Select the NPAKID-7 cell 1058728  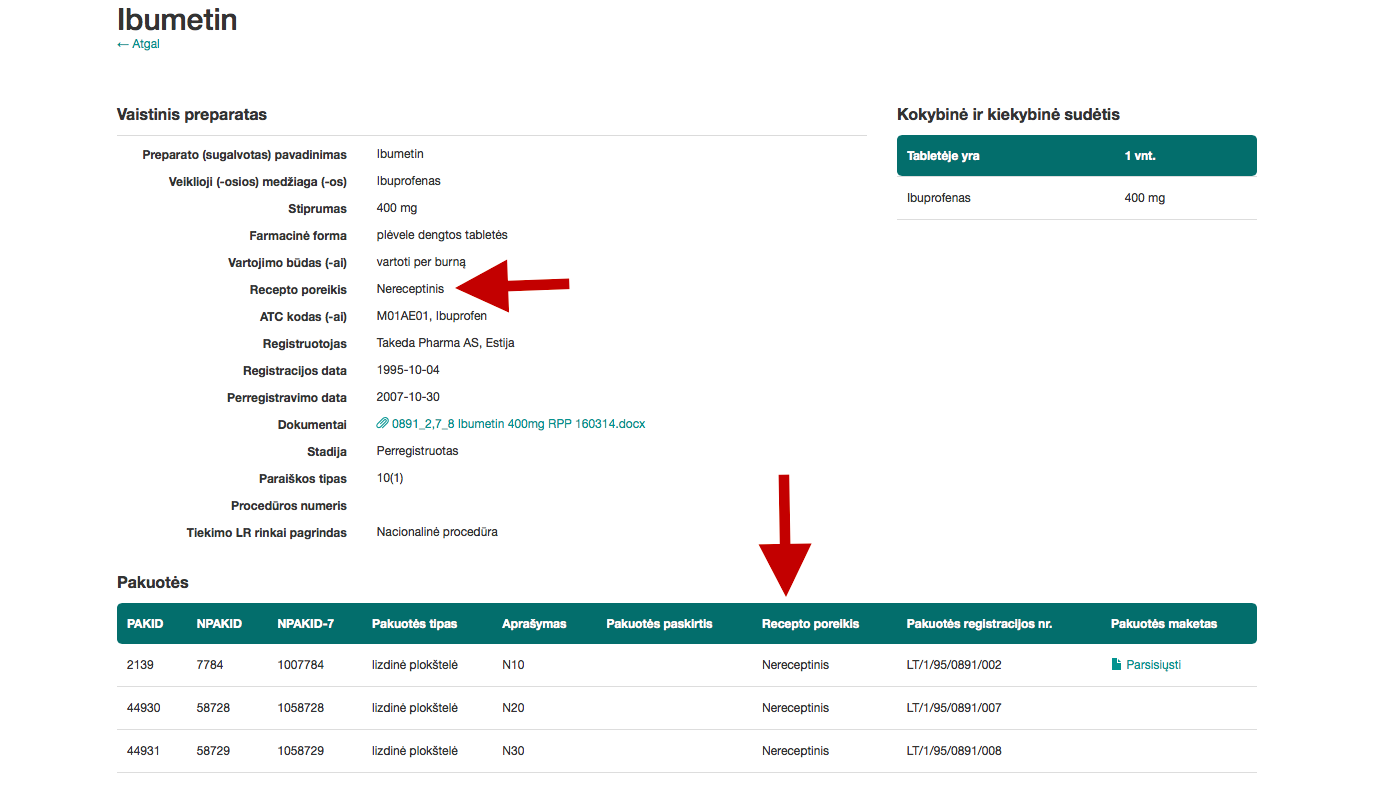point(301,708)
